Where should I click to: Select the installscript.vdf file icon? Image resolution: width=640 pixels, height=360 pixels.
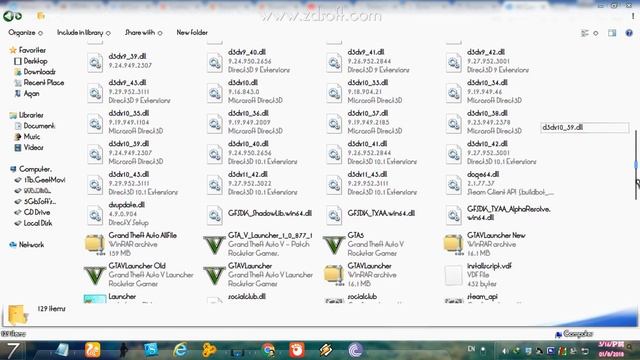453,275
